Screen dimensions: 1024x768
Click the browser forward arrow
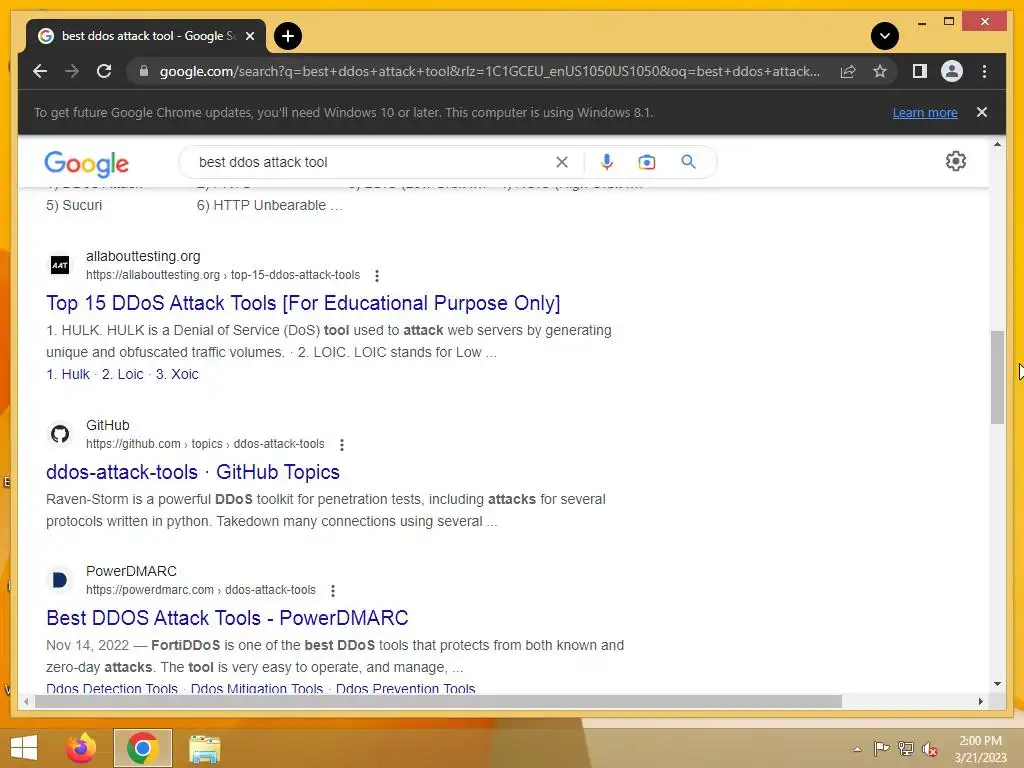[x=72, y=71]
